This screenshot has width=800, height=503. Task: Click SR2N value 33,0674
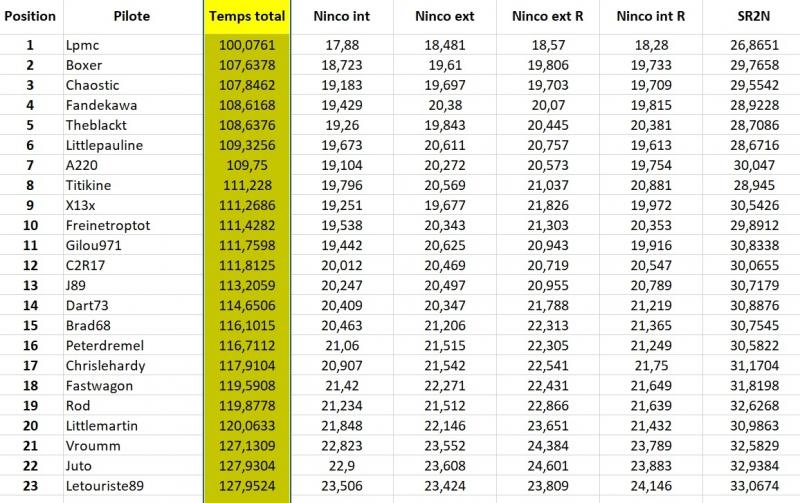[754, 486]
